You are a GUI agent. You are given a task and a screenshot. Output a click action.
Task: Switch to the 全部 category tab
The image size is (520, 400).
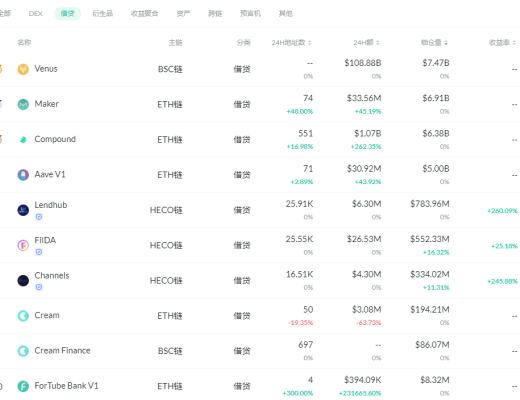[x=5, y=13]
